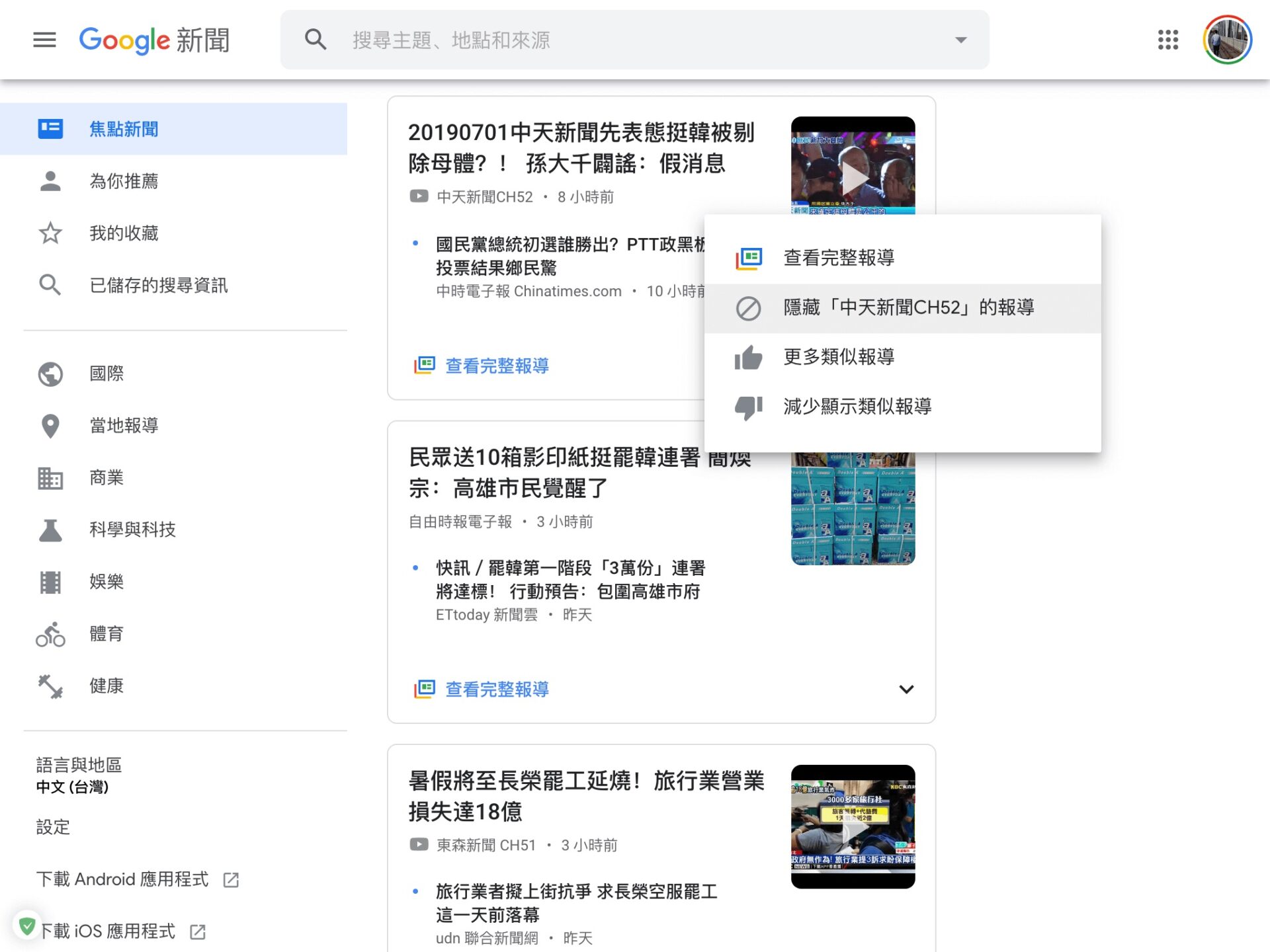Image resolution: width=1270 pixels, height=952 pixels.
Task: Click source name 中天新聞CH52
Action: coord(485,197)
